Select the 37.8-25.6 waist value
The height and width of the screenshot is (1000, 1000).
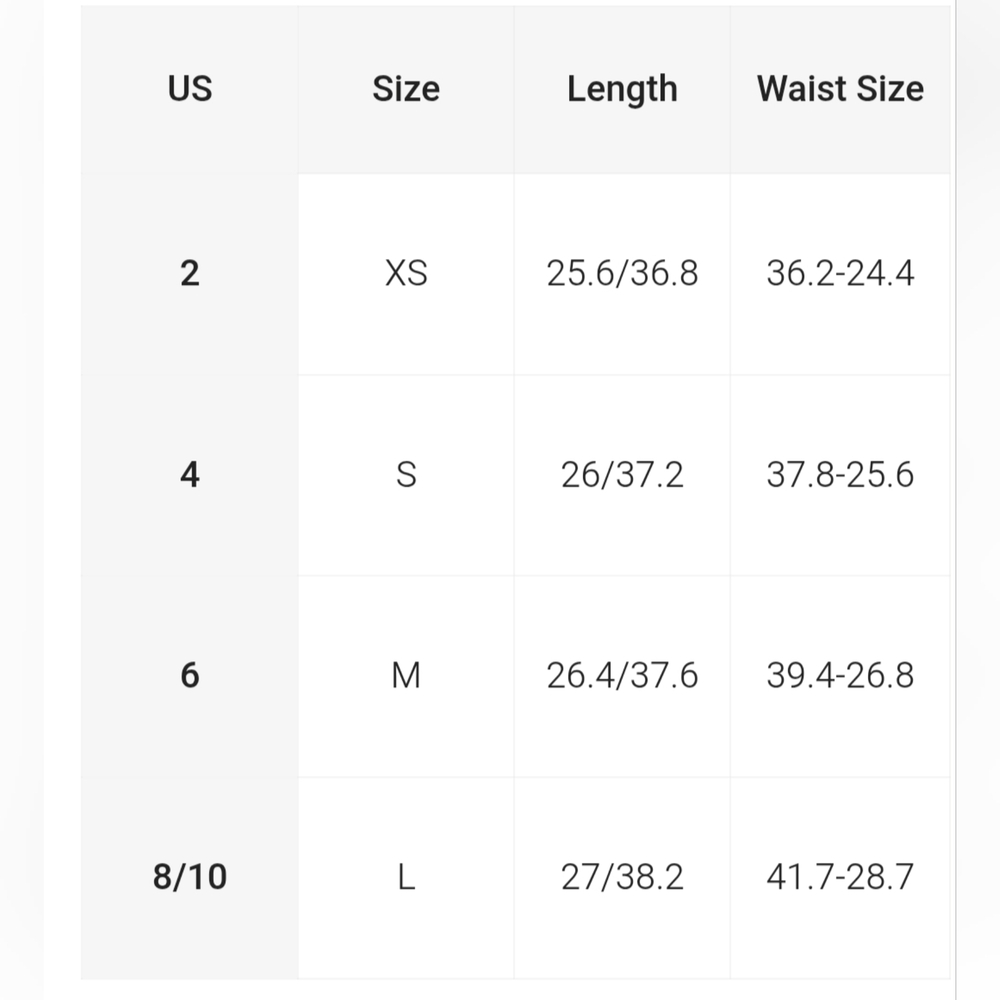pos(840,474)
